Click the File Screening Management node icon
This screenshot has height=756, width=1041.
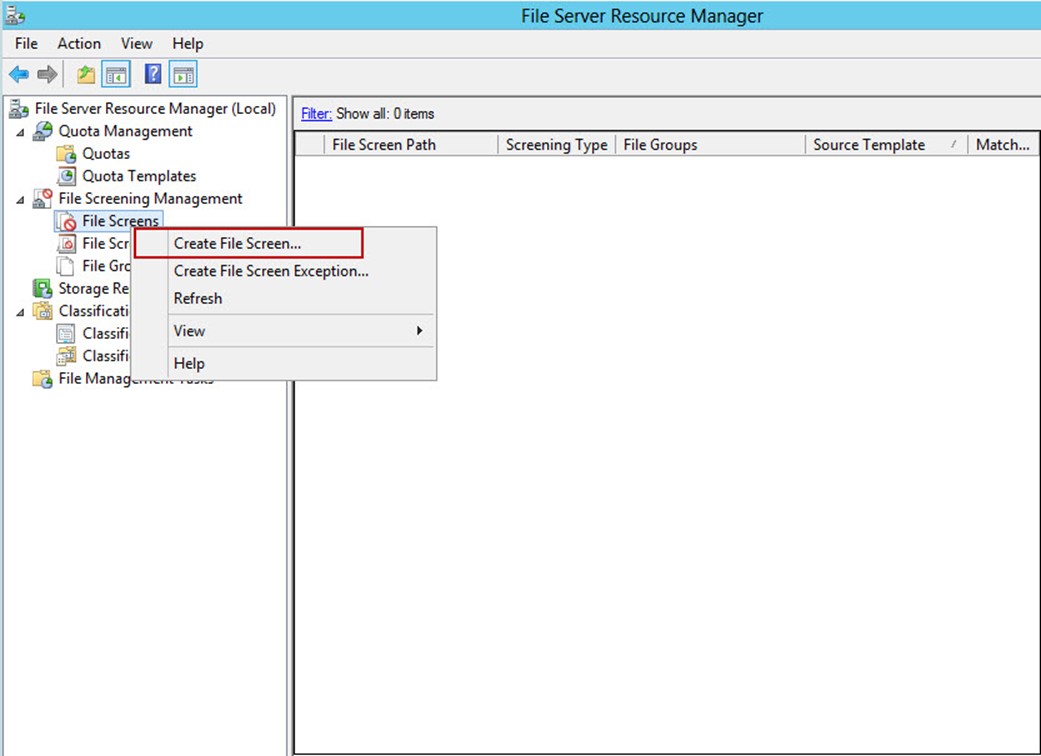coord(42,198)
